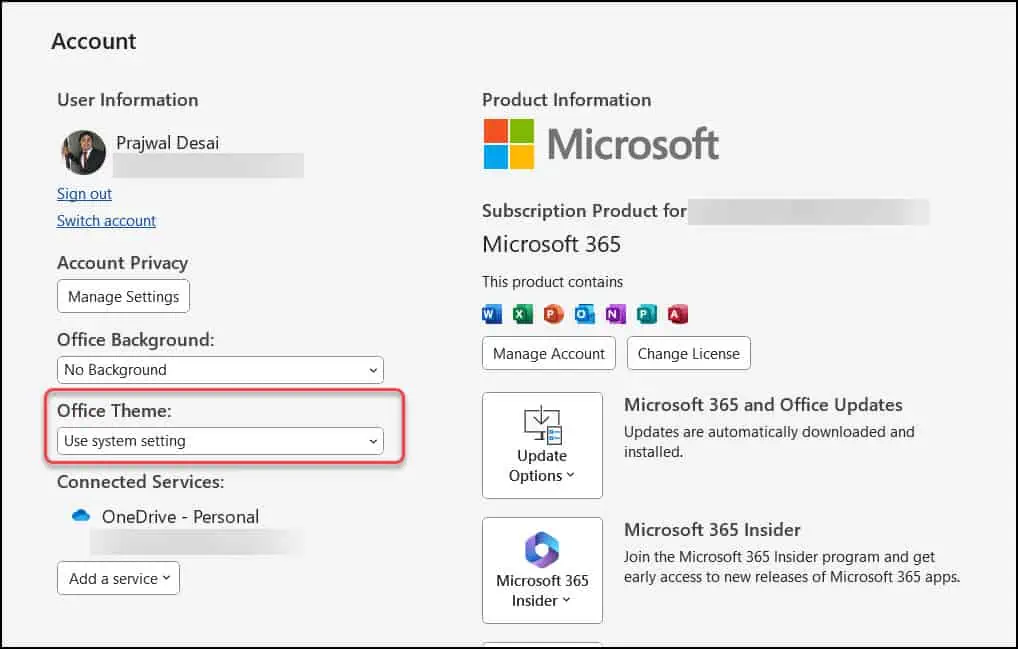Screen dimensions: 1018x649
Task: Click the Microsoft four-color logo
Action: [509, 144]
